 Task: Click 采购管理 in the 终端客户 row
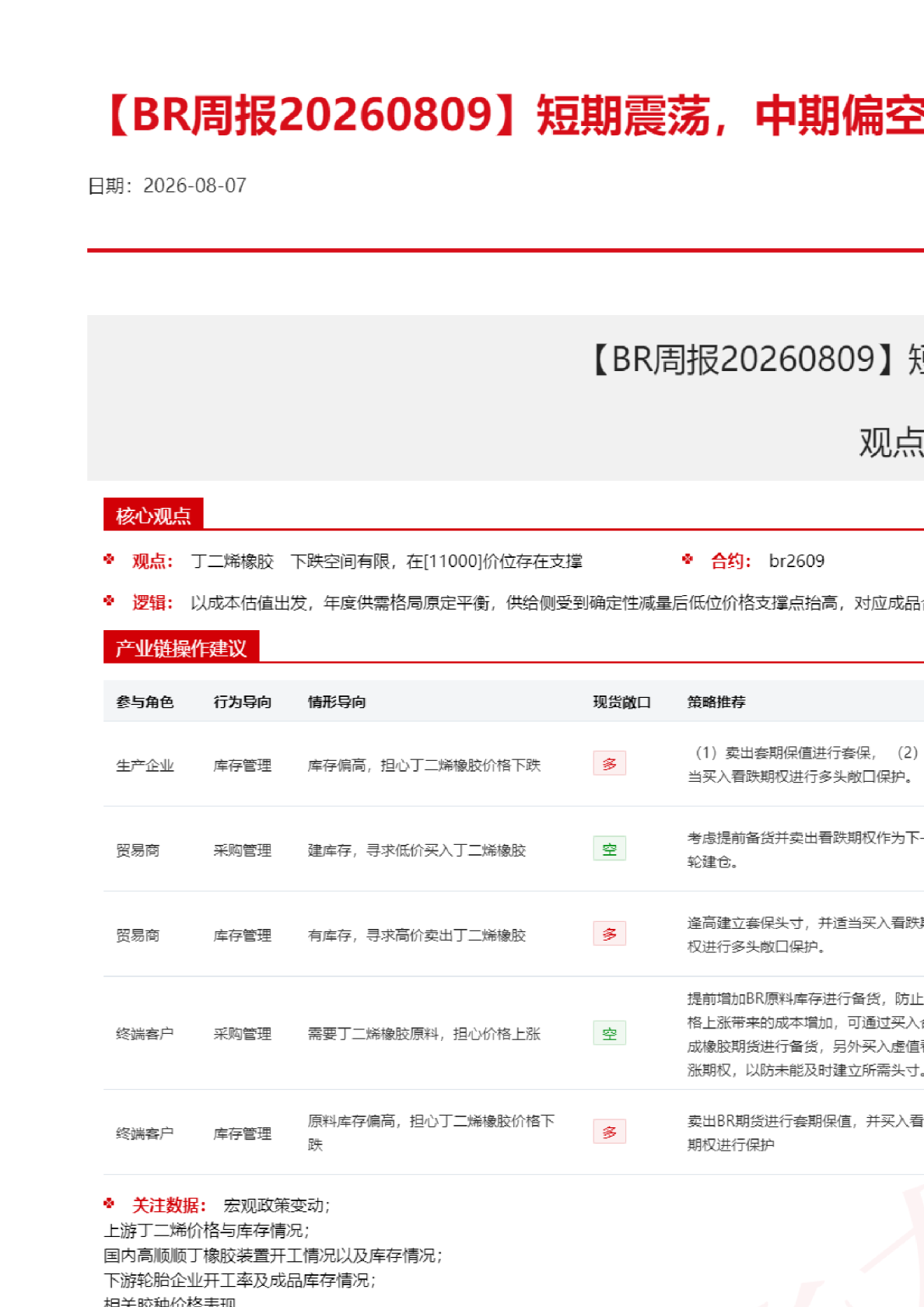tap(243, 1034)
